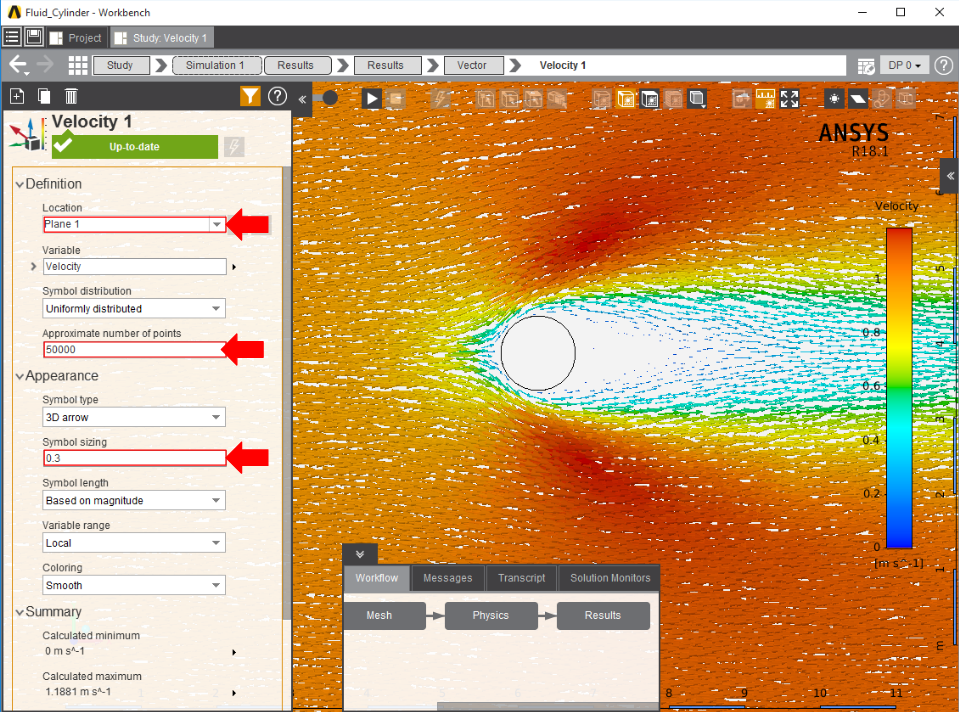Go back with the left arrow
Viewport: 959px width, 712px height.
pos(18,65)
